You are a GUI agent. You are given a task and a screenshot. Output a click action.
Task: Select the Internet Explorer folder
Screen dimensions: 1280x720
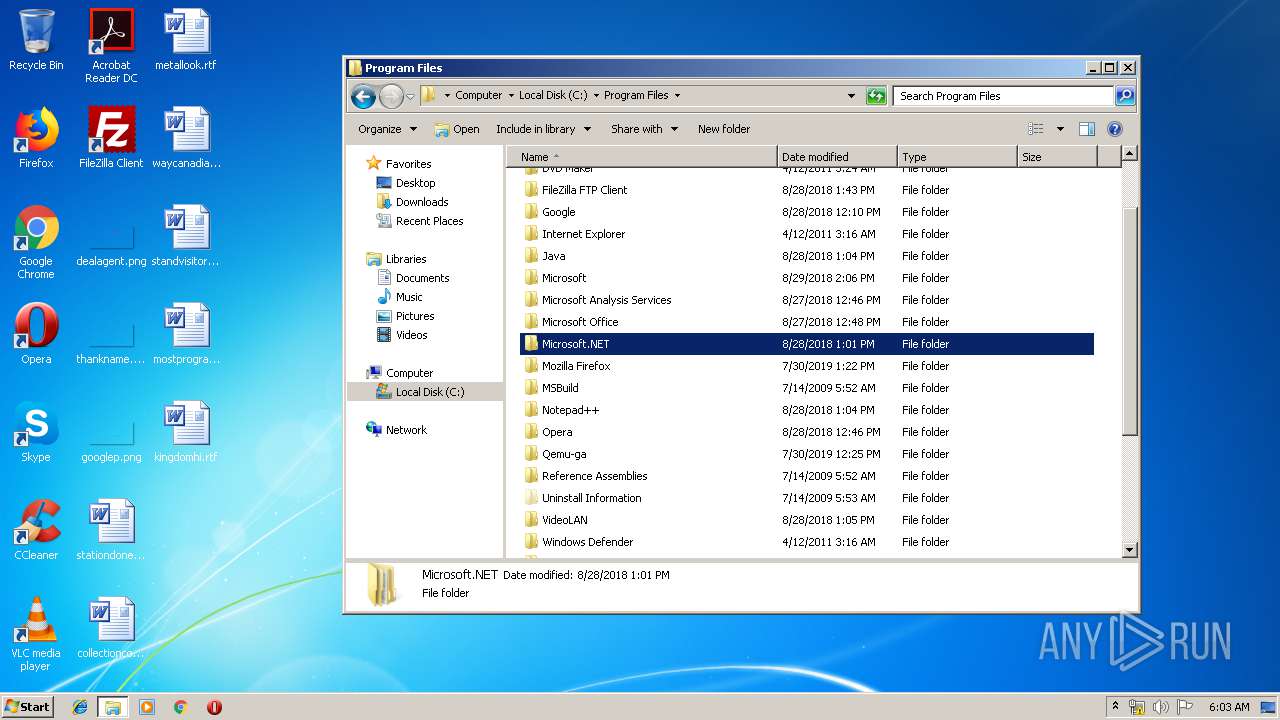click(x=807, y=234)
